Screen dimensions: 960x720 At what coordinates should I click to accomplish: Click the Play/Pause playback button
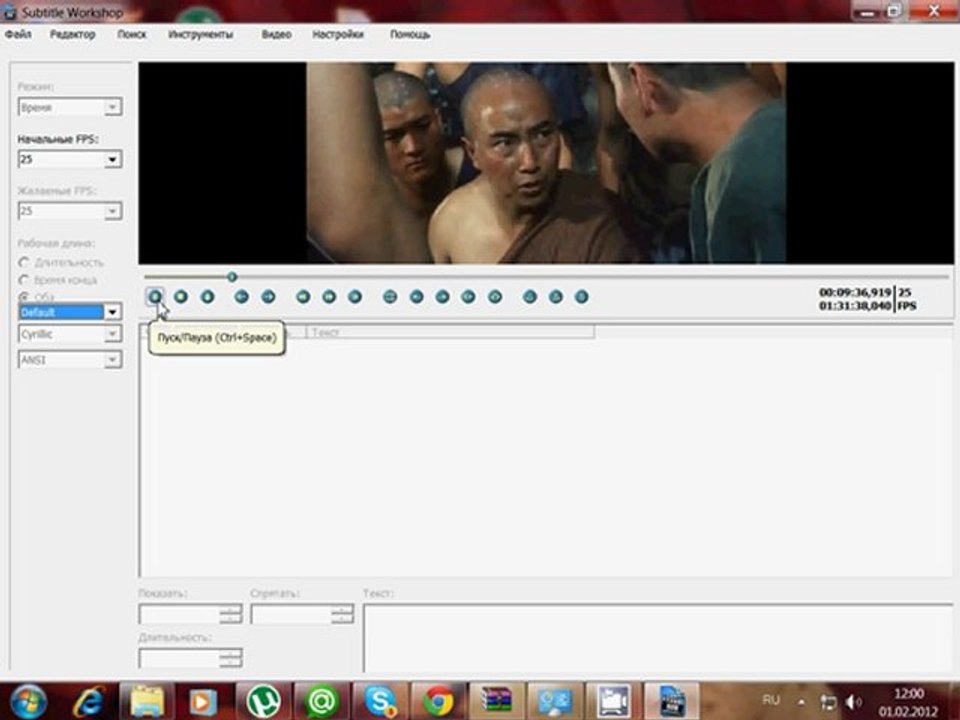point(155,297)
